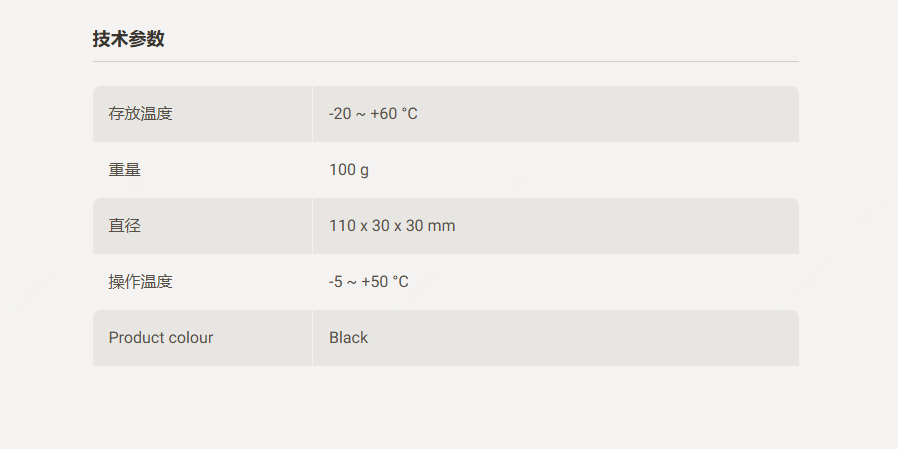The height and width of the screenshot is (449, 898).
Task: Select the 100 g weight value
Action: point(349,170)
